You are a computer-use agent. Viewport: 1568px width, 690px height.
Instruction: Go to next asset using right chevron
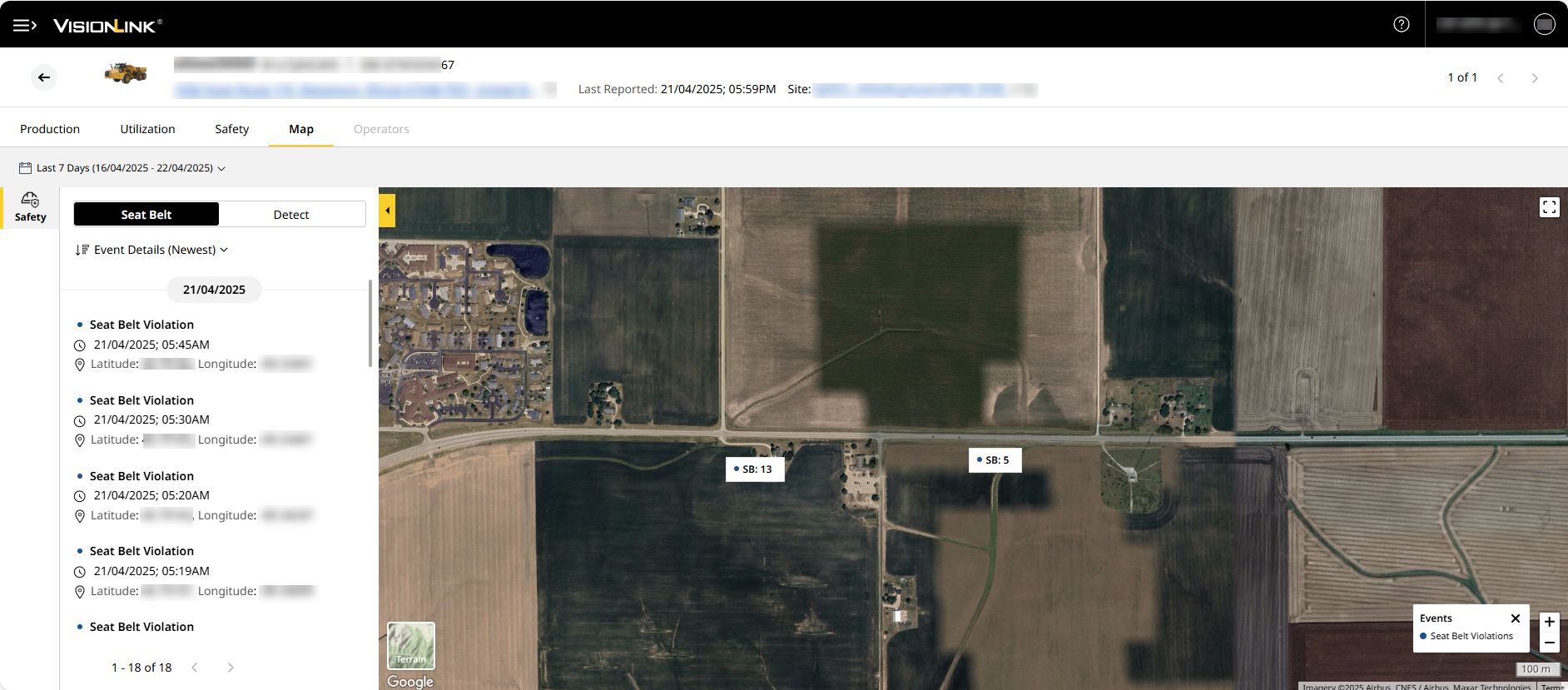pos(1535,78)
